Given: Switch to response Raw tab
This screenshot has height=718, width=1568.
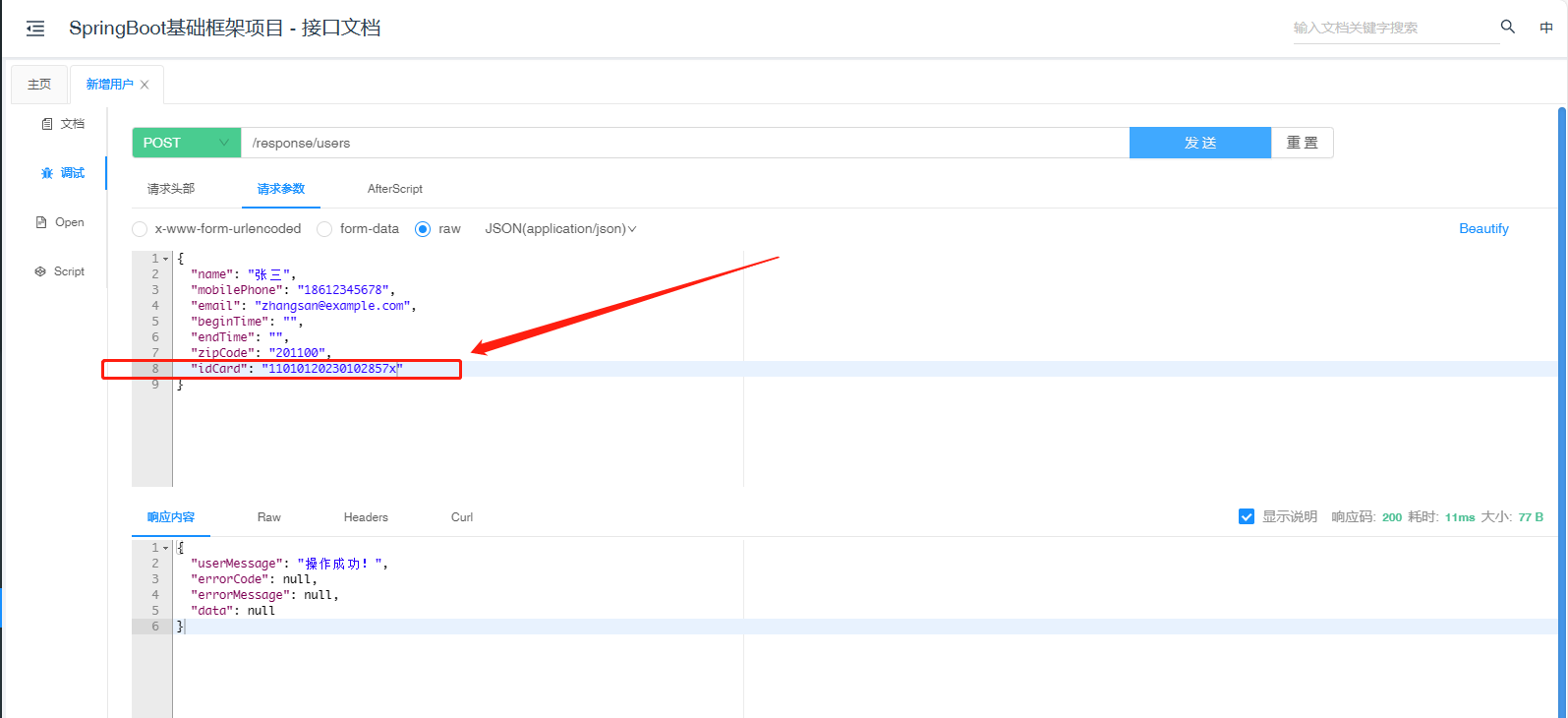Looking at the screenshot, I should tap(269, 517).
